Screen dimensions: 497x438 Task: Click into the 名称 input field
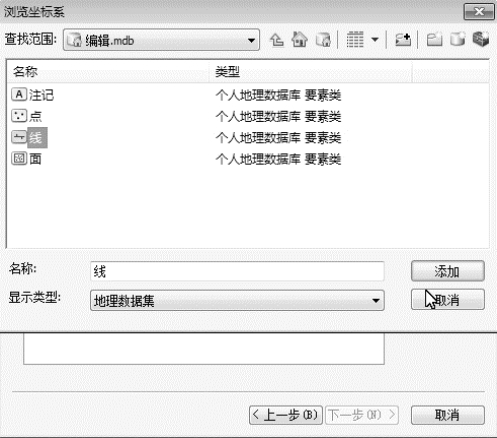tap(237, 272)
